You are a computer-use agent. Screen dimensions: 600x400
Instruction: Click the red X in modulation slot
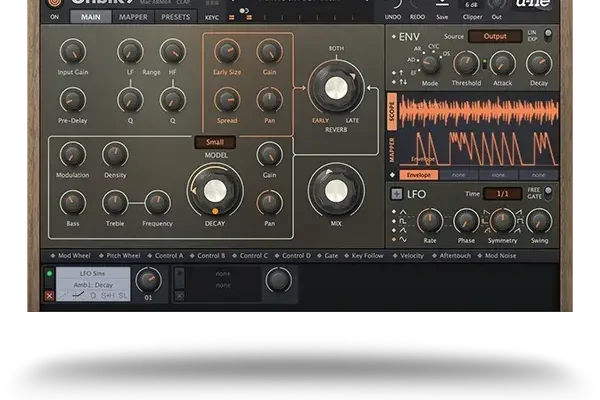[49, 296]
